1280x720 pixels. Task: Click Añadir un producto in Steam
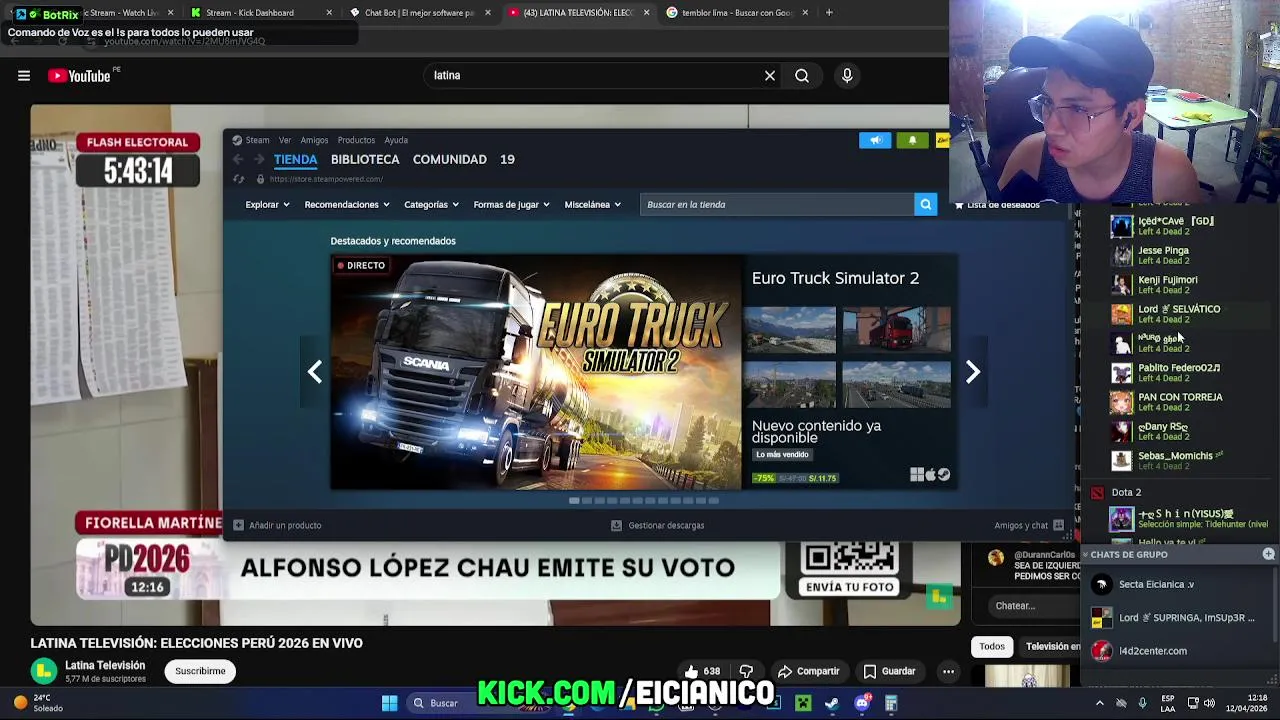277,525
